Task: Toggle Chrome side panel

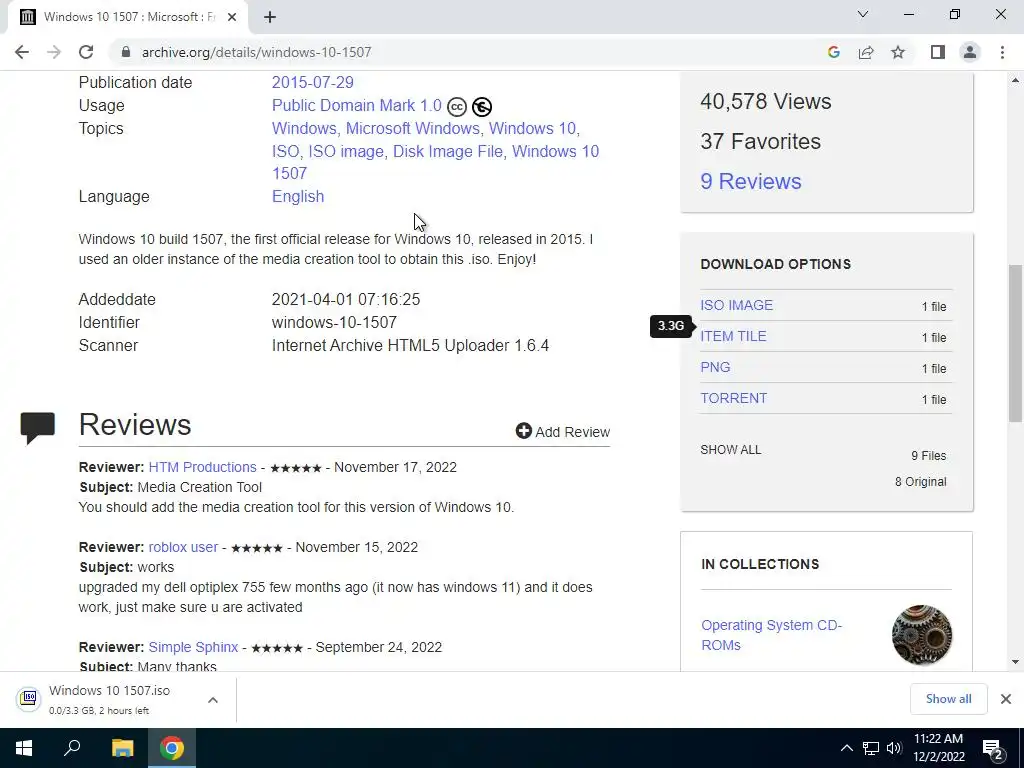Action: pos(938,52)
